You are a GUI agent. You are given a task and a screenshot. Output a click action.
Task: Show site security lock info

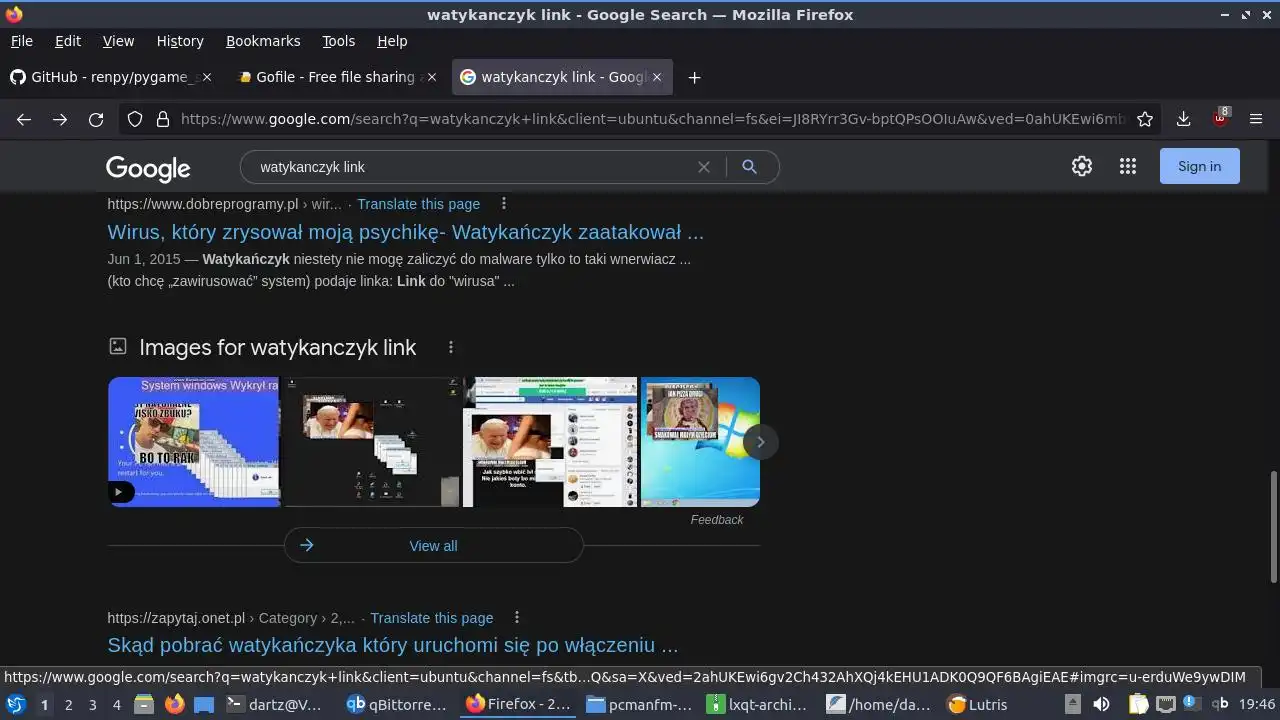(x=163, y=119)
